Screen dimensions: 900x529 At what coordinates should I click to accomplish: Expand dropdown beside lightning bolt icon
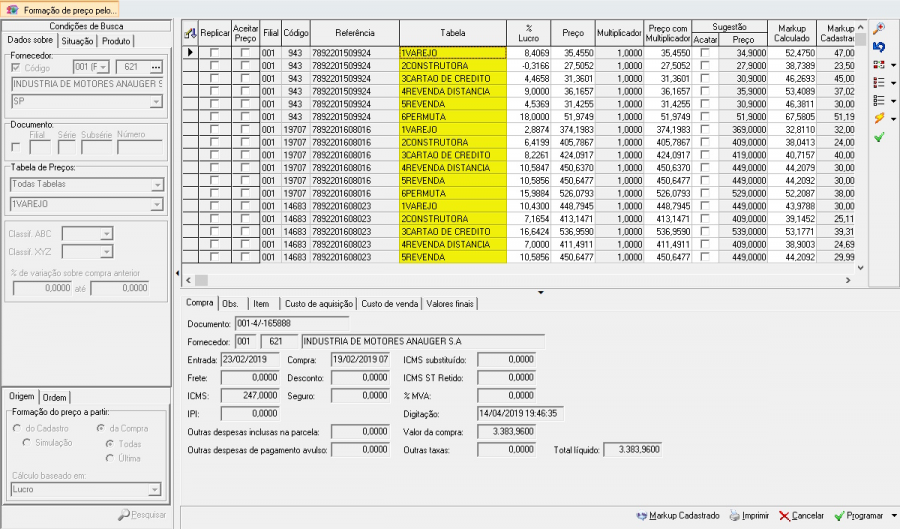(x=893, y=119)
